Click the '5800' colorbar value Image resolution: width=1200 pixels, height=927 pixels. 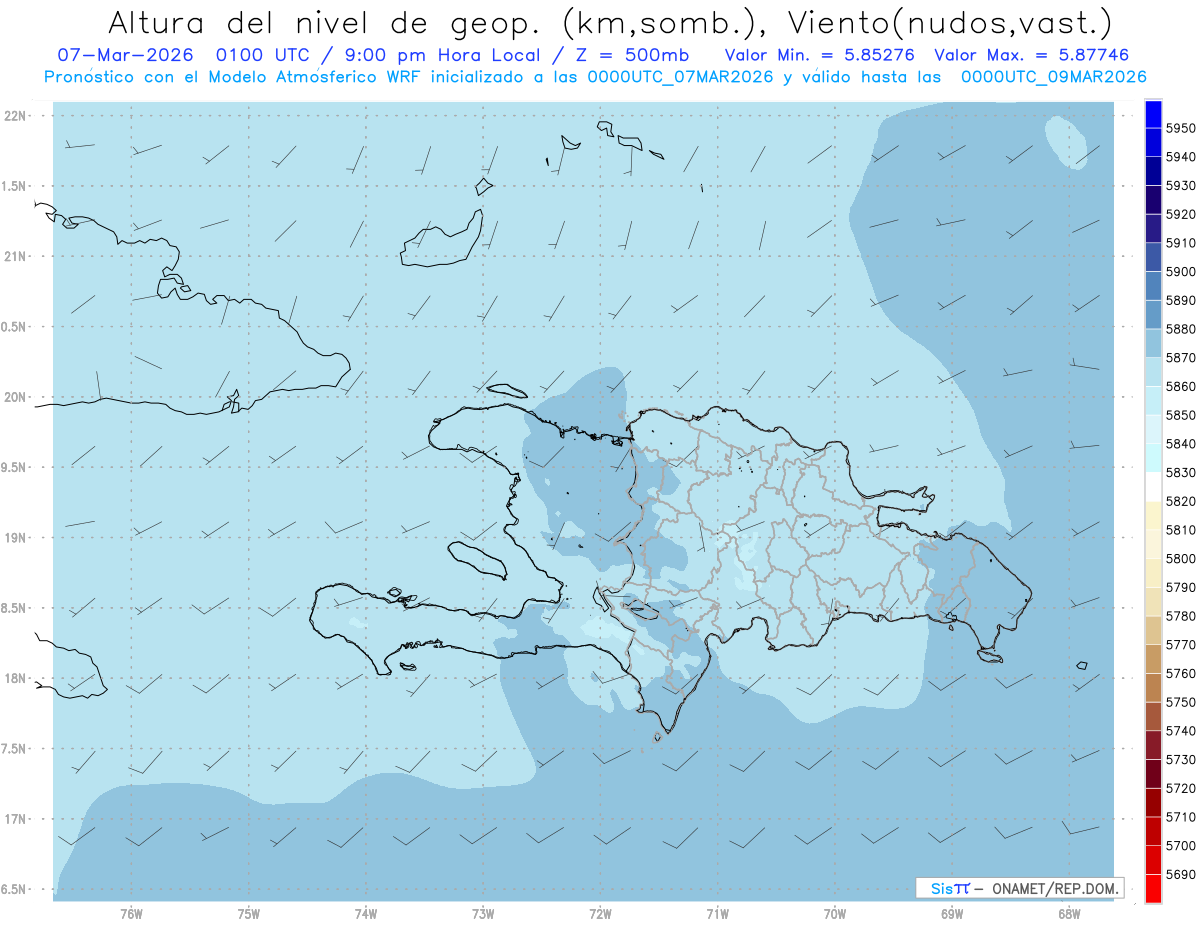[1180, 559]
